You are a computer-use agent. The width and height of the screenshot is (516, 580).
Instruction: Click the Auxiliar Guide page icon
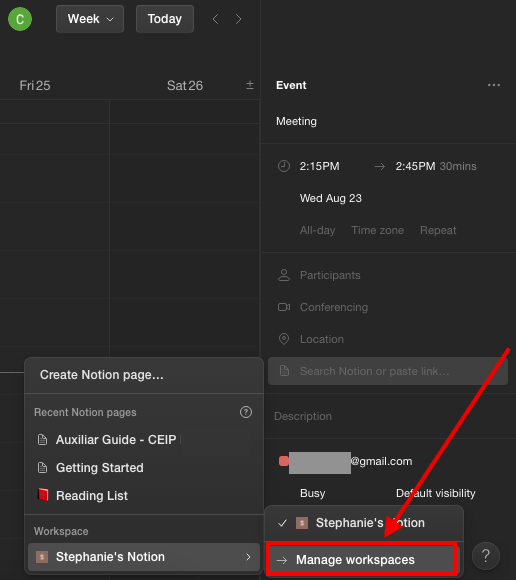coord(43,440)
